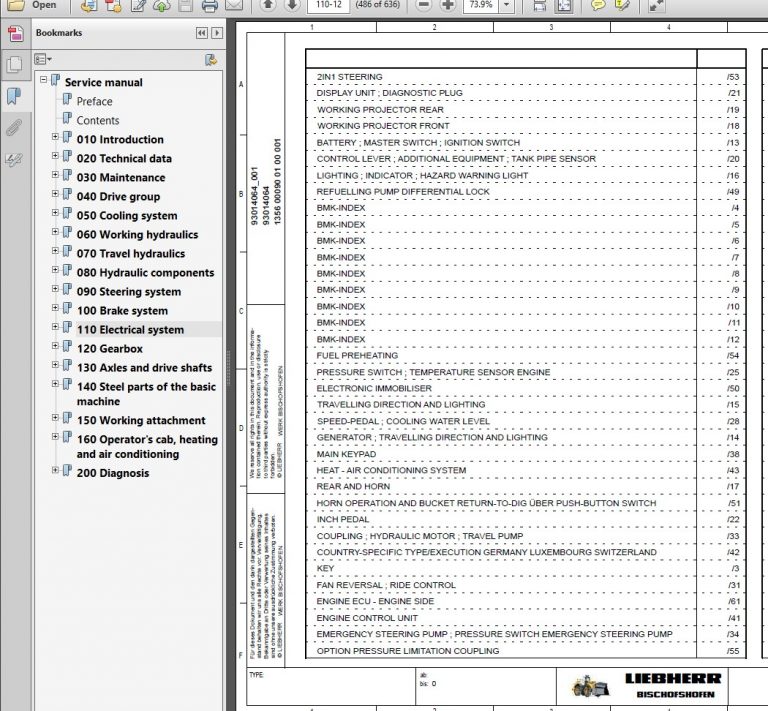Viewport: 768px width, 711px height.
Task: Click 'WORKING PROJECTOR REAR' row text
Action: pyautogui.click(x=380, y=110)
